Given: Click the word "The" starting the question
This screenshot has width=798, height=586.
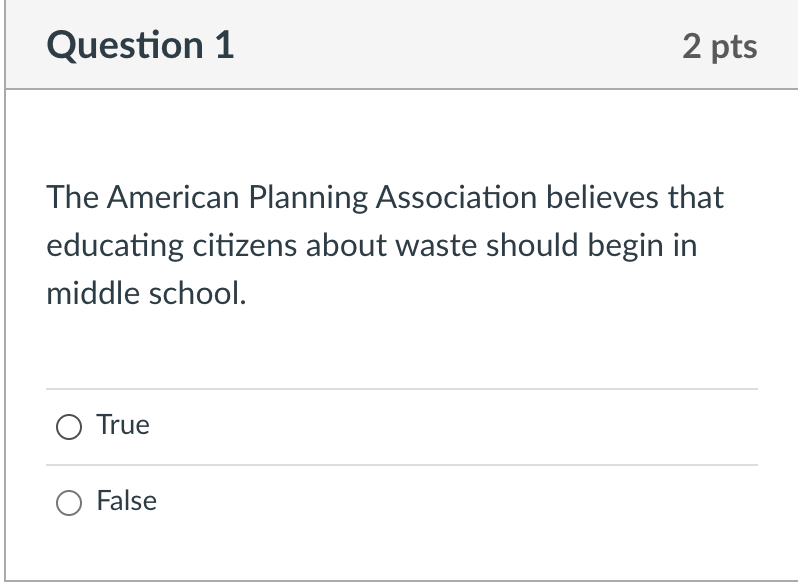Looking at the screenshot, I should click(71, 198).
